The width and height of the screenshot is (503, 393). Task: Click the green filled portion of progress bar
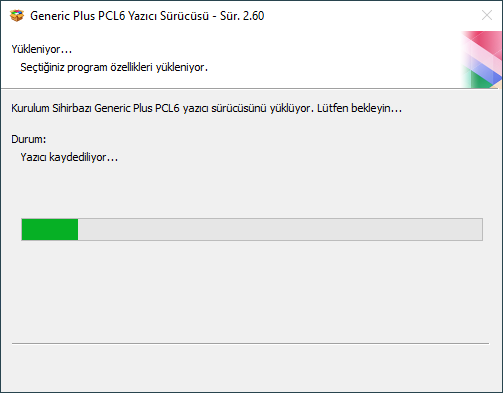(50, 229)
